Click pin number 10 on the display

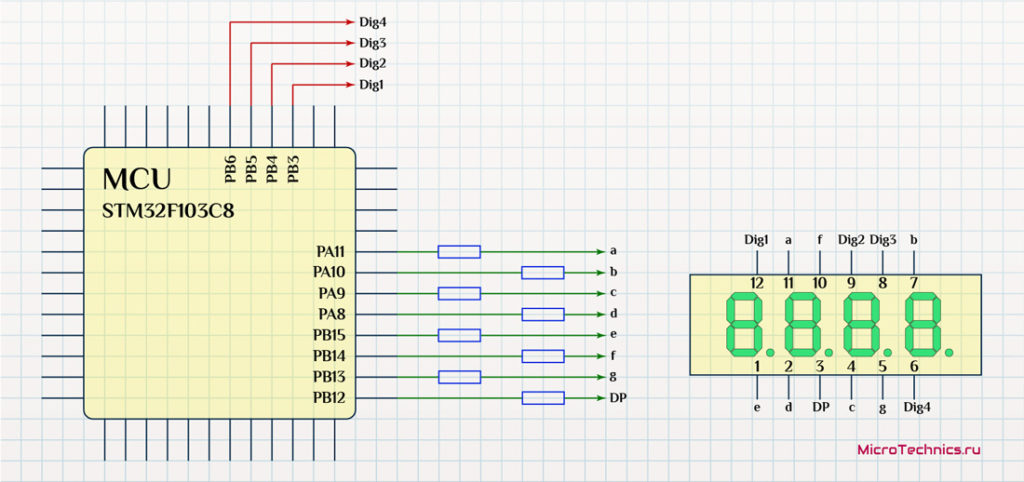pos(820,283)
